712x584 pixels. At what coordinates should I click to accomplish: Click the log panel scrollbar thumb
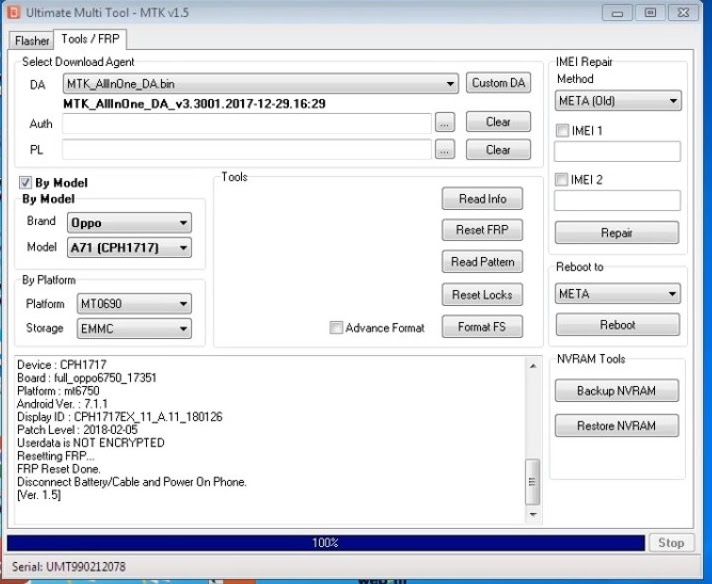tap(533, 482)
